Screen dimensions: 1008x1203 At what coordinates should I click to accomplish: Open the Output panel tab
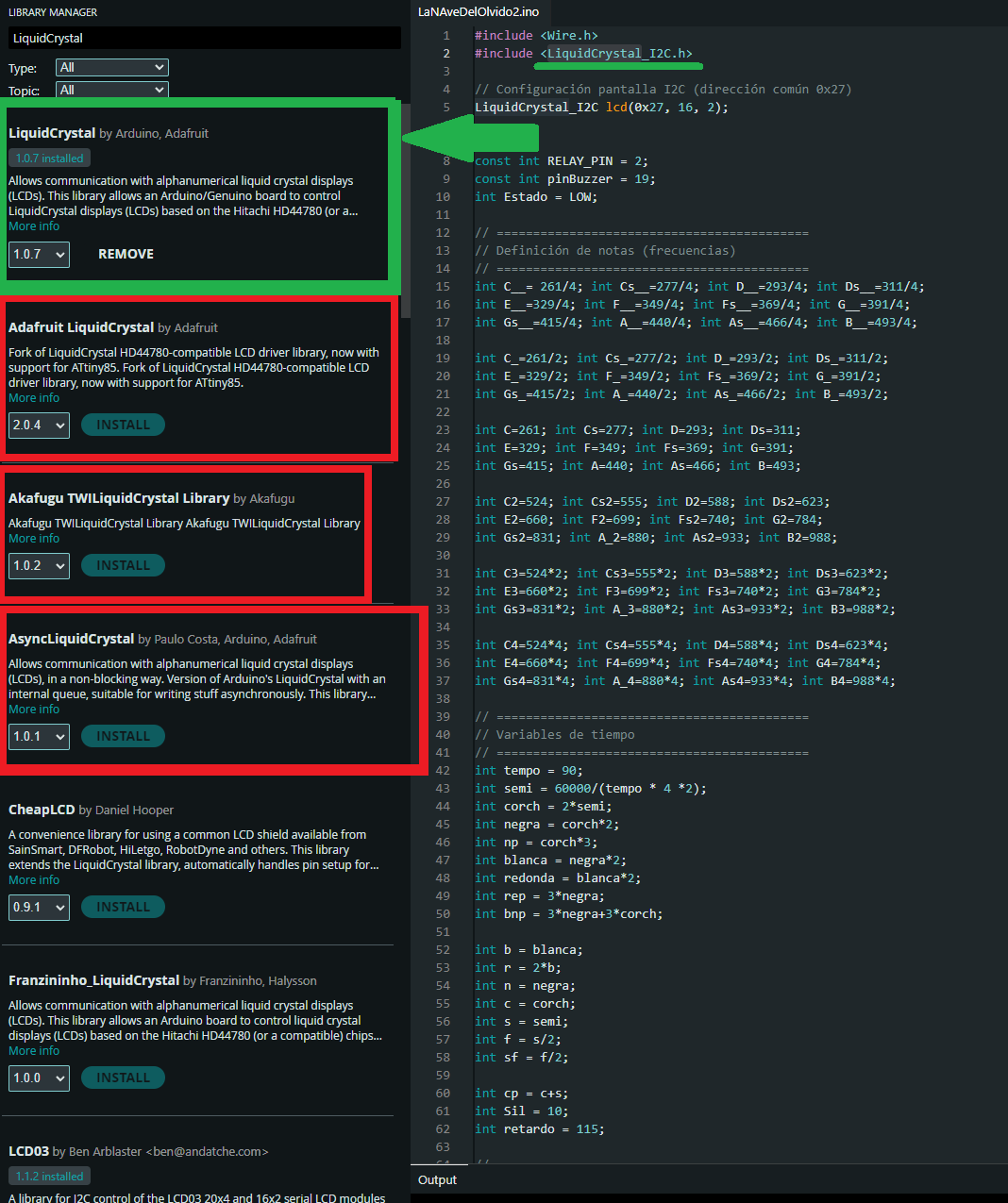[437, 1179]
